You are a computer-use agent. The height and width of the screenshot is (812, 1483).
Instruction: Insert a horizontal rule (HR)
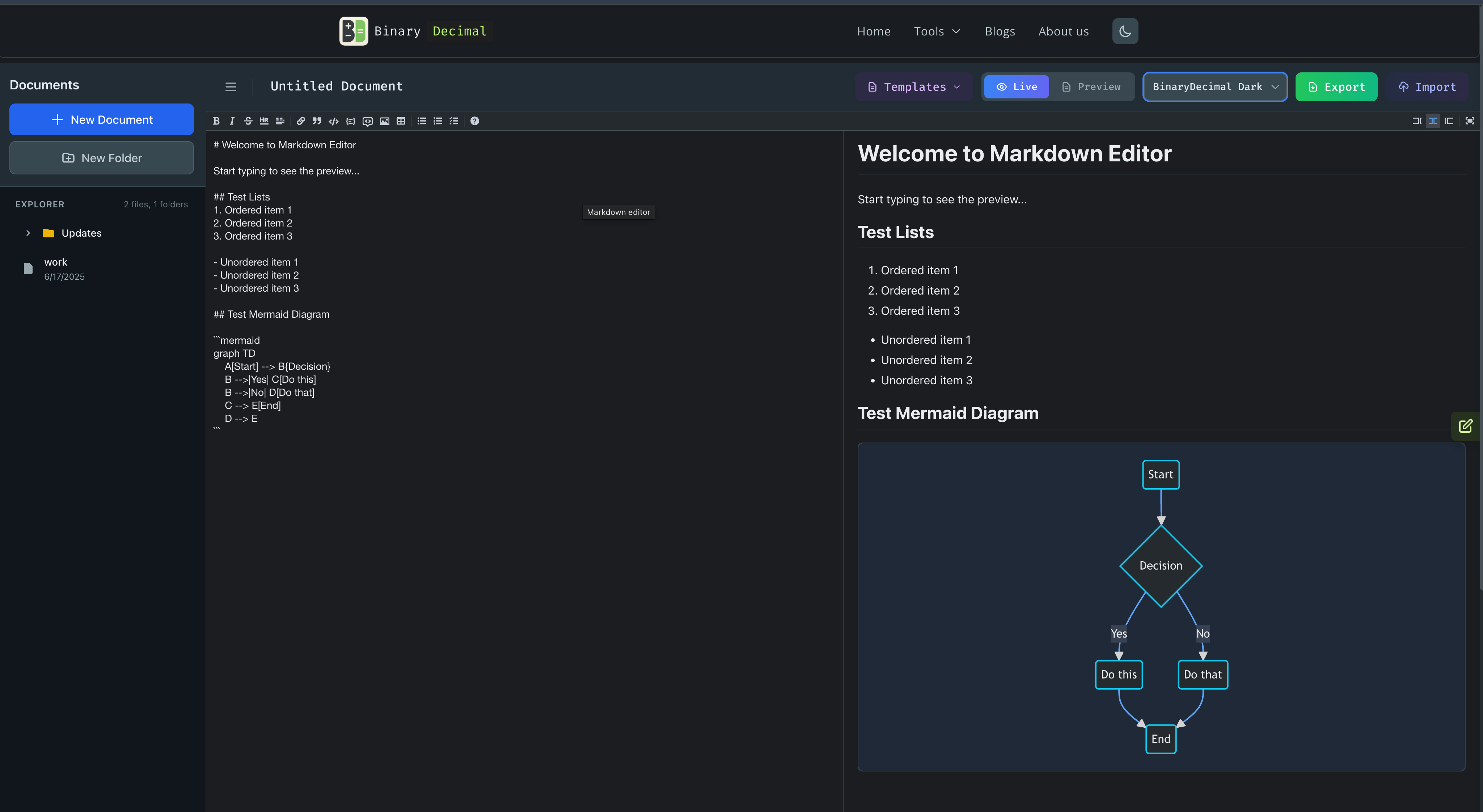pyautogui.click(x=264, y=121)
